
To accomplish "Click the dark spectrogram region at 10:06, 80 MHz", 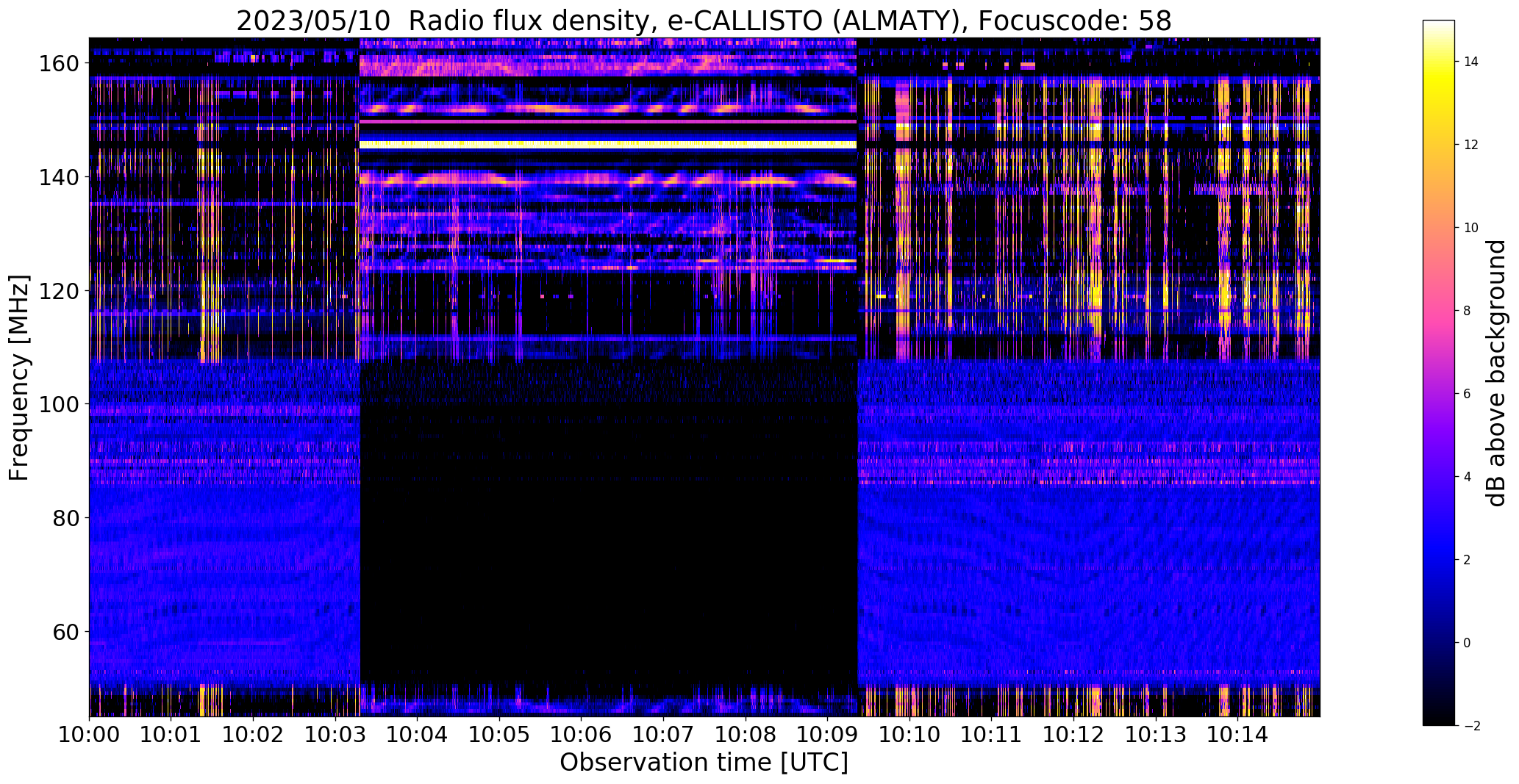I will (581, 518).
